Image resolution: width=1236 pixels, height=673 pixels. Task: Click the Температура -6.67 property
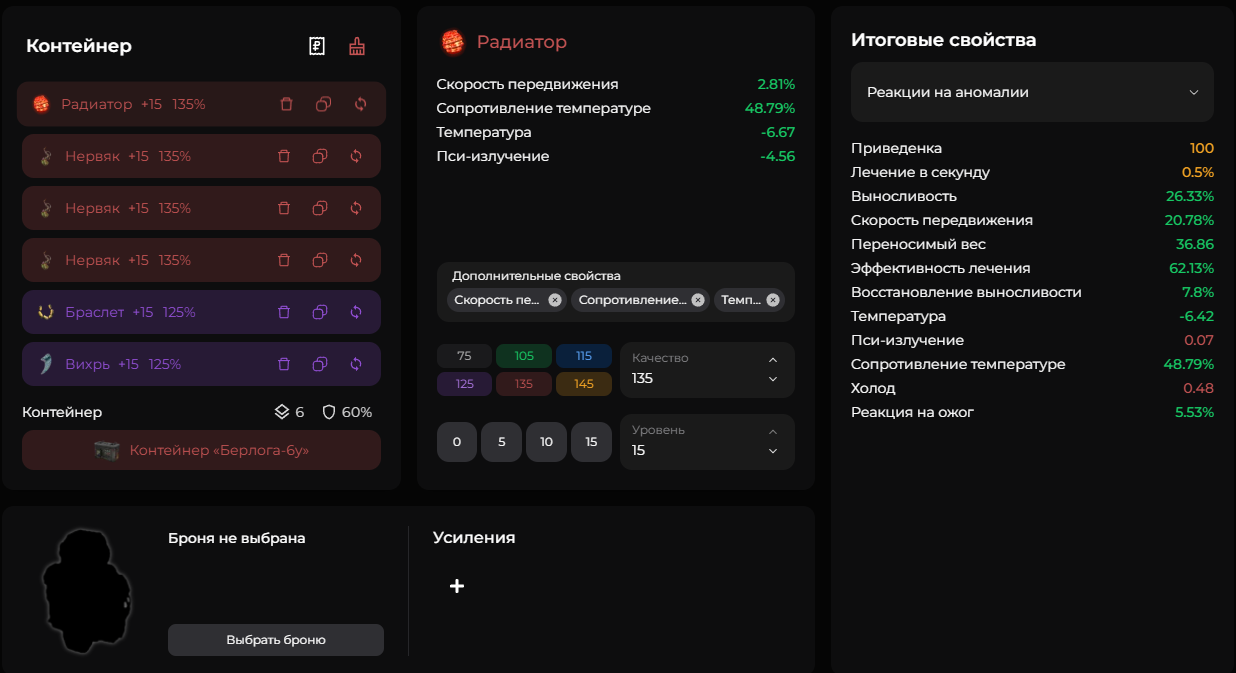pos(616,132)
